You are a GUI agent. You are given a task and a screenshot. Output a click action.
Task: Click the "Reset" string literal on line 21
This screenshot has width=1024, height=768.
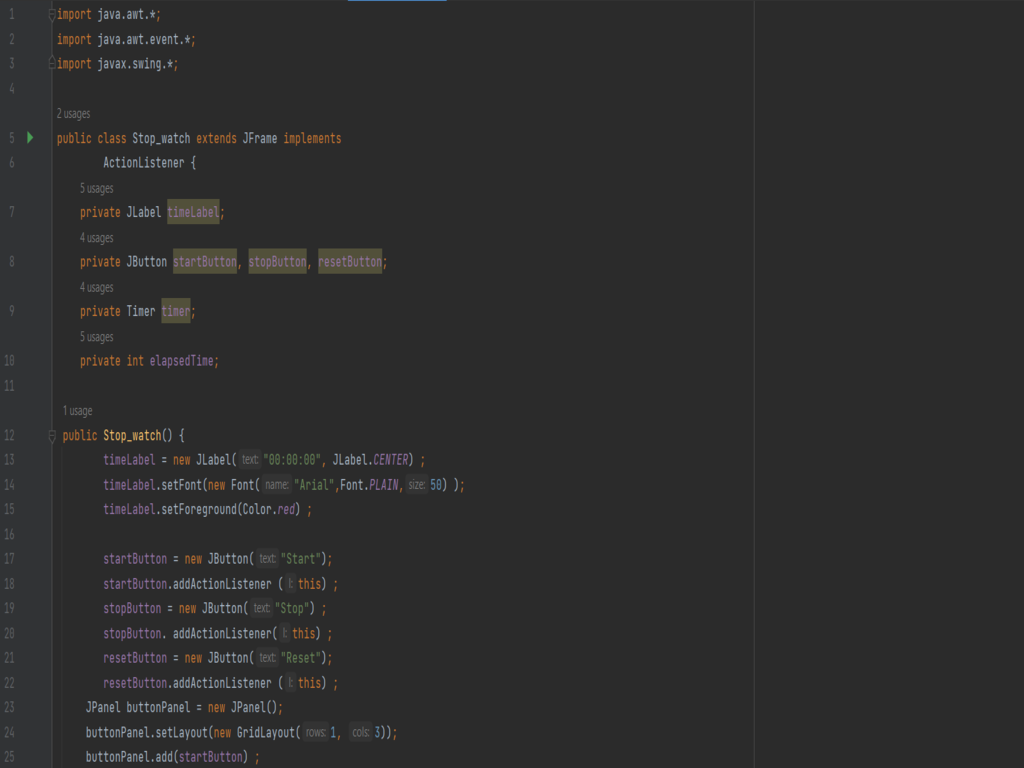click(x=300, y=658)
